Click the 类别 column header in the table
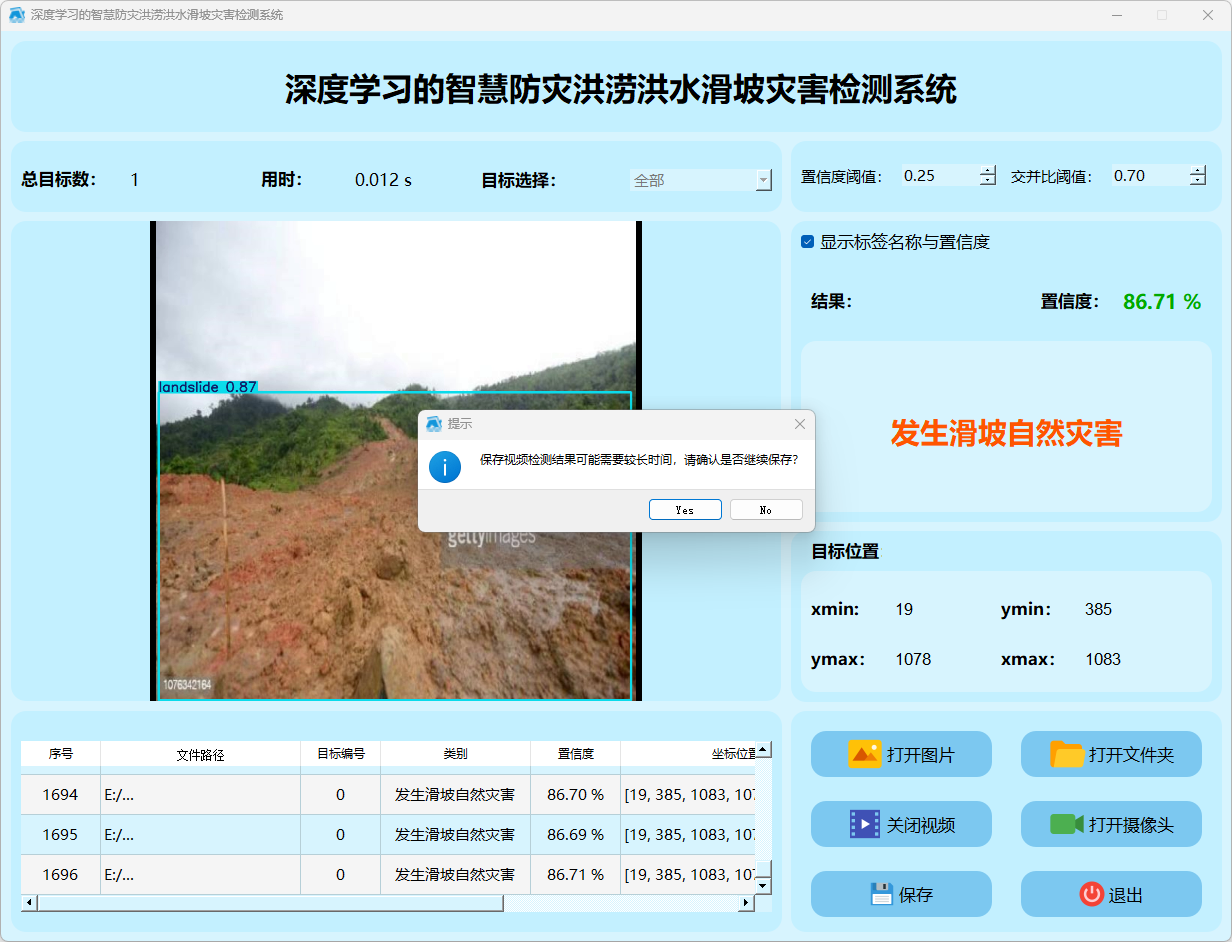1232x942 pixels. pyautogui.click(x=455, y=754)
